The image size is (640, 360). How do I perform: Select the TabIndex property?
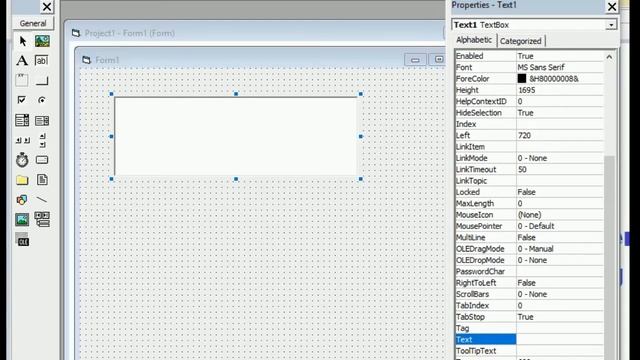485,305
